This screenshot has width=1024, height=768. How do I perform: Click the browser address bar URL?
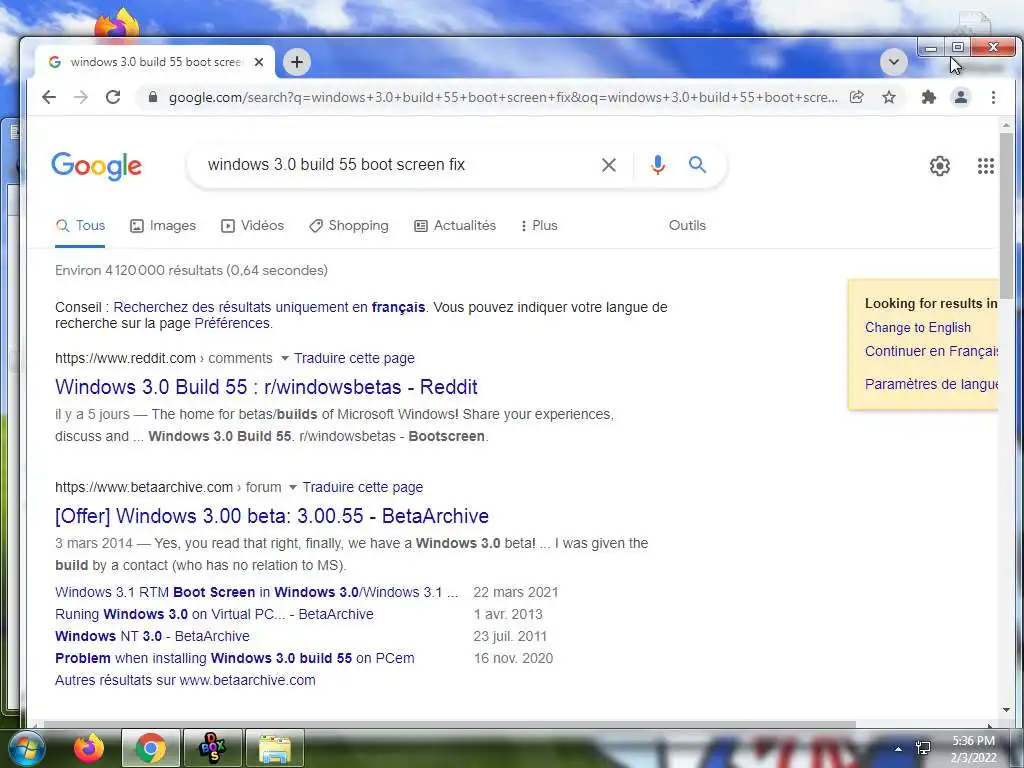503,97
